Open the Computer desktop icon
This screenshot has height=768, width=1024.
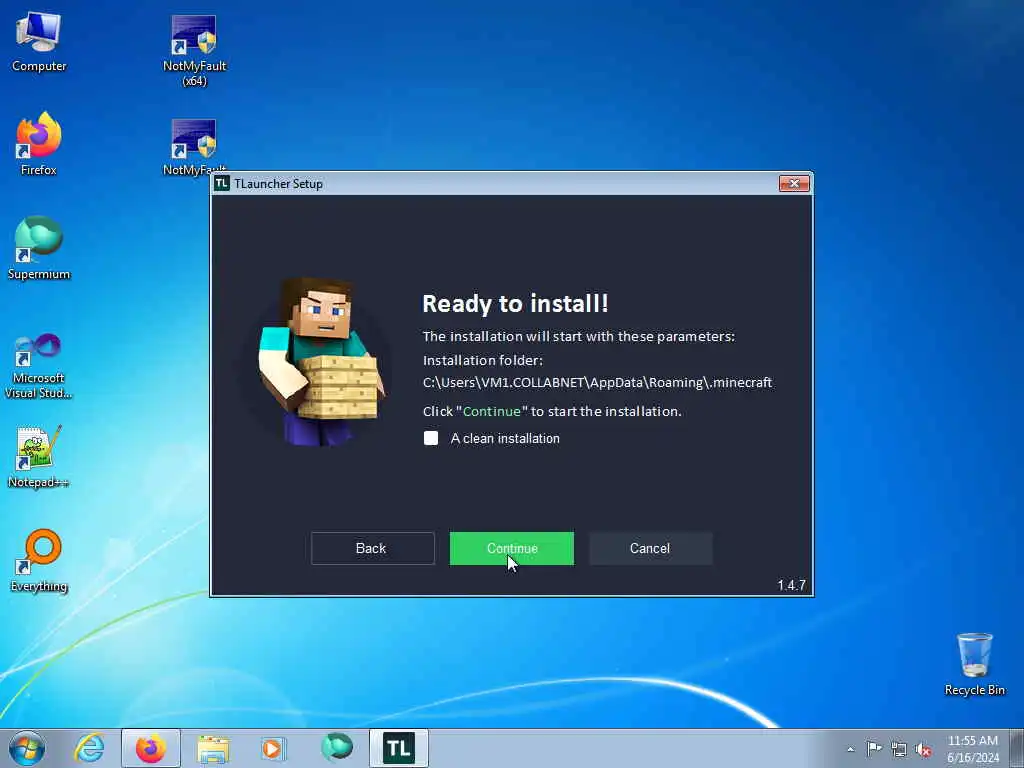[39, 41]
